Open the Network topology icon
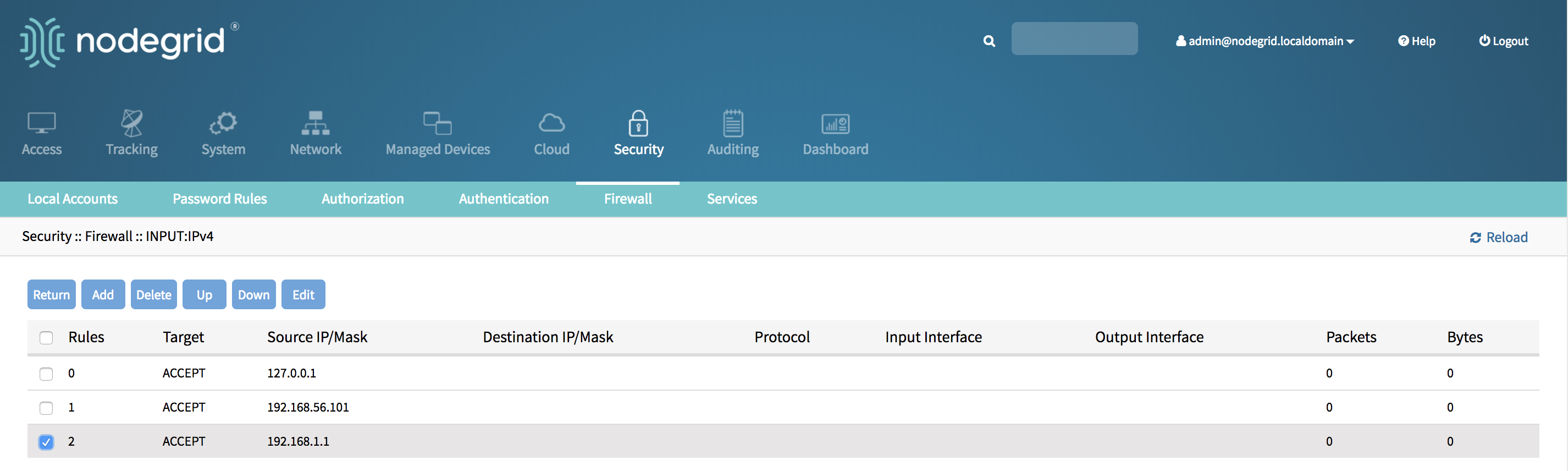Viewport: 1568px width, 471px height. coord(316,124)
